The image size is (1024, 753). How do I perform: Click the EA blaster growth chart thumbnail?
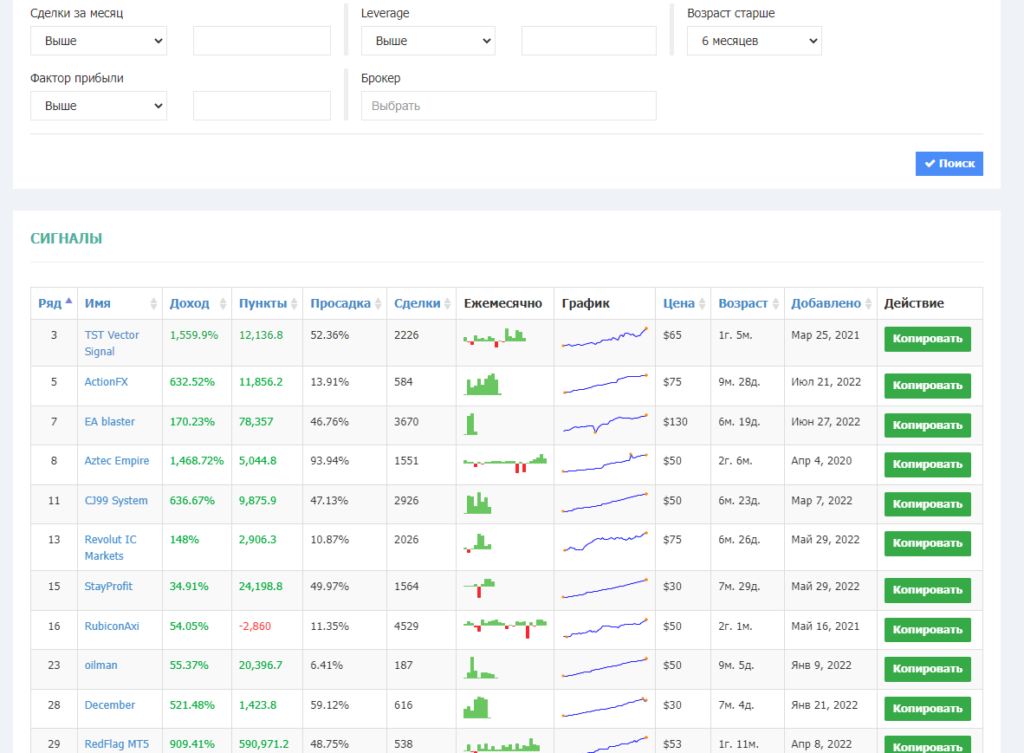click(604, 424)
